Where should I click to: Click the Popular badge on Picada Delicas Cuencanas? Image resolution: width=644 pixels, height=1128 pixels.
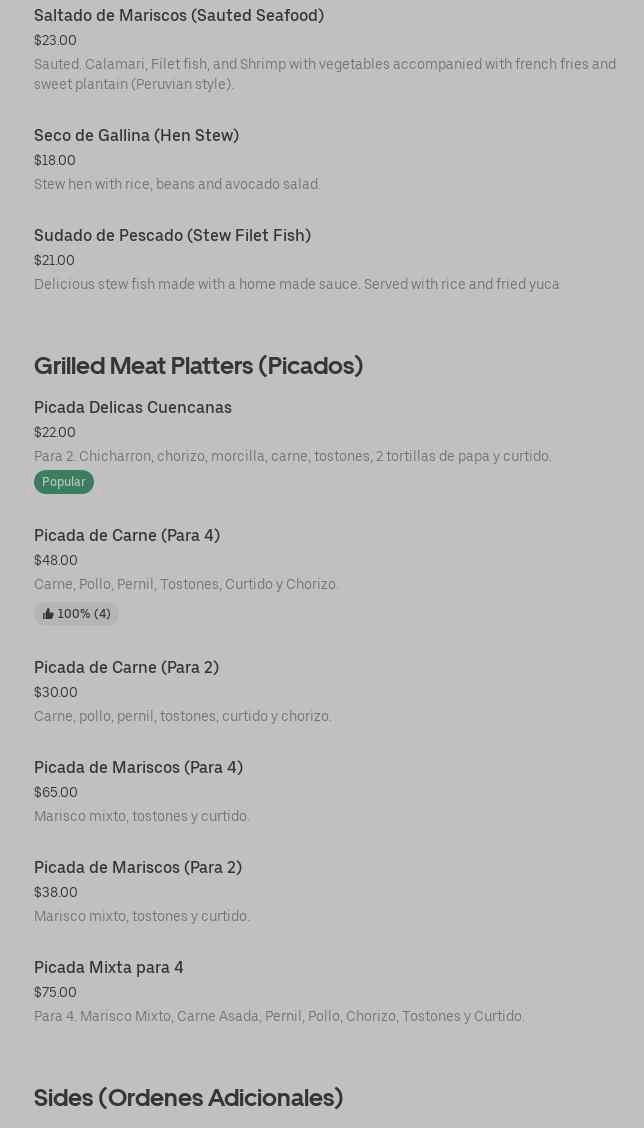(64, 482)
